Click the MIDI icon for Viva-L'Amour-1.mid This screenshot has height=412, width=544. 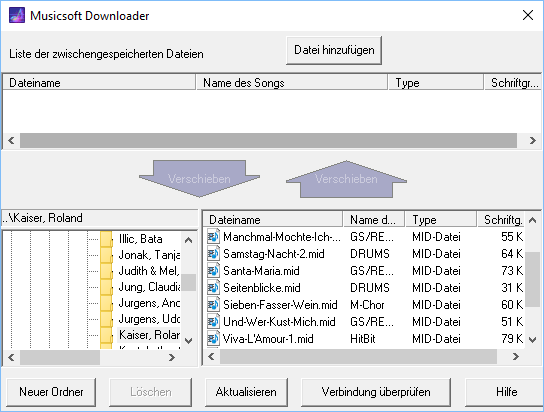pos(213,338)
